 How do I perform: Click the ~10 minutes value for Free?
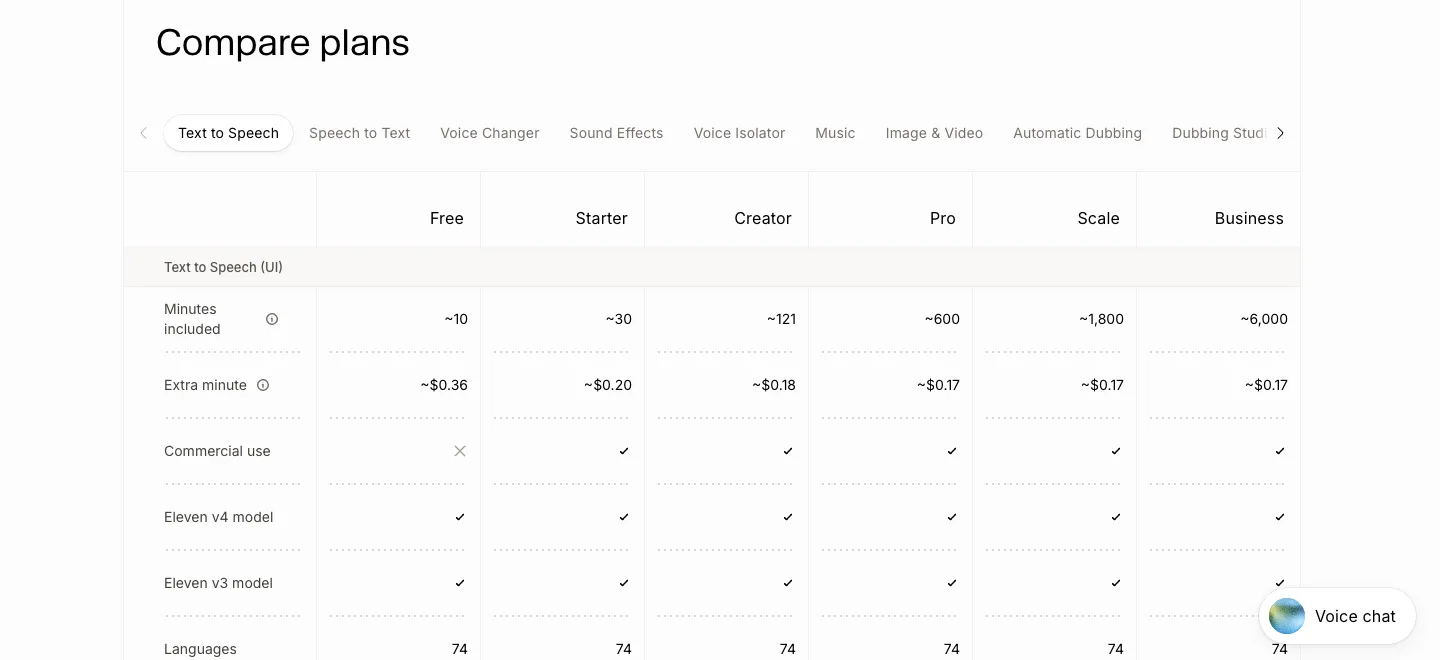pos(456,319)
